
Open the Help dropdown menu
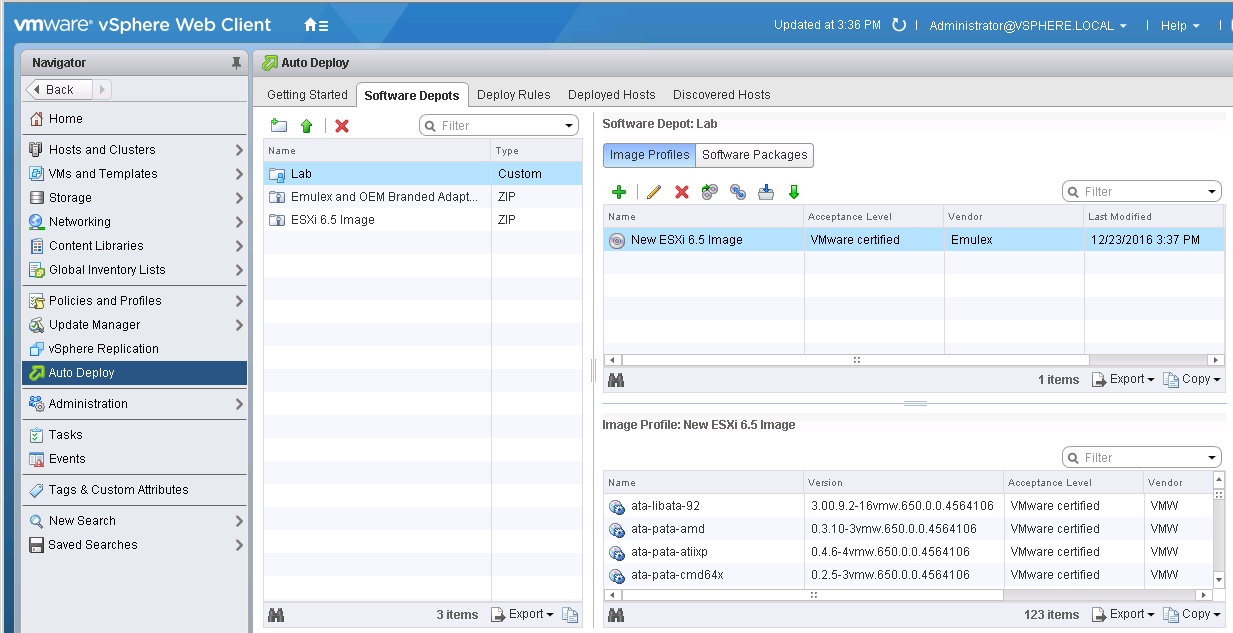tap(1179, 26)
